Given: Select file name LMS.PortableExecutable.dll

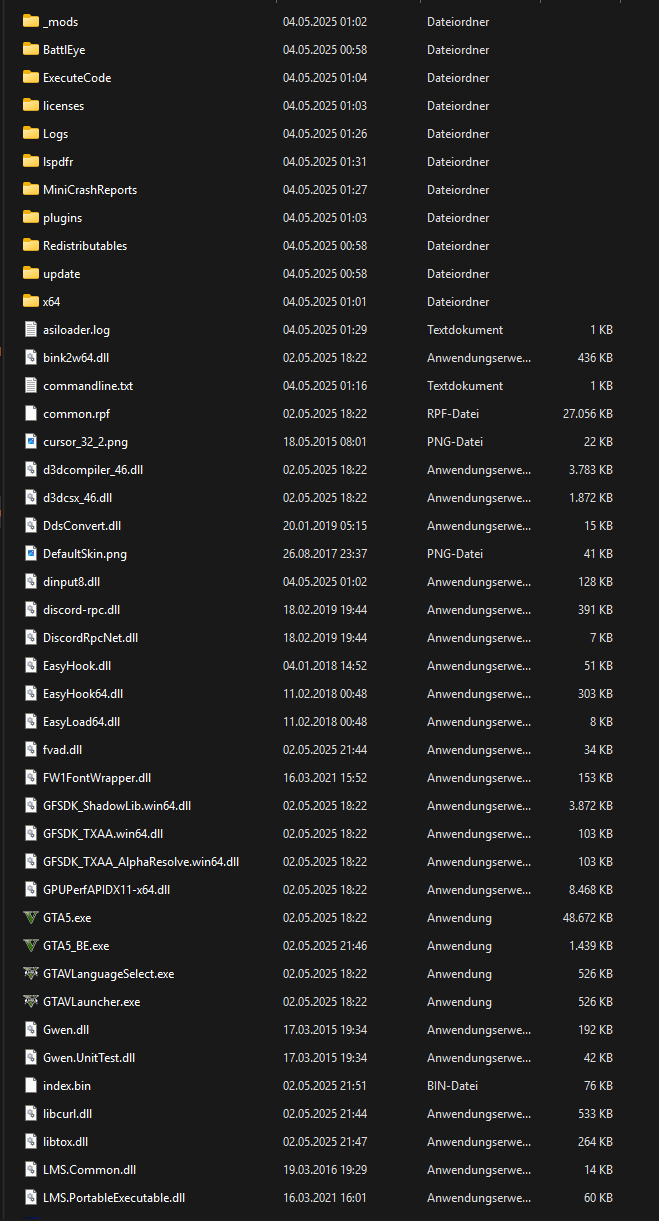Looking at the screenshot, I should 114,1197.
